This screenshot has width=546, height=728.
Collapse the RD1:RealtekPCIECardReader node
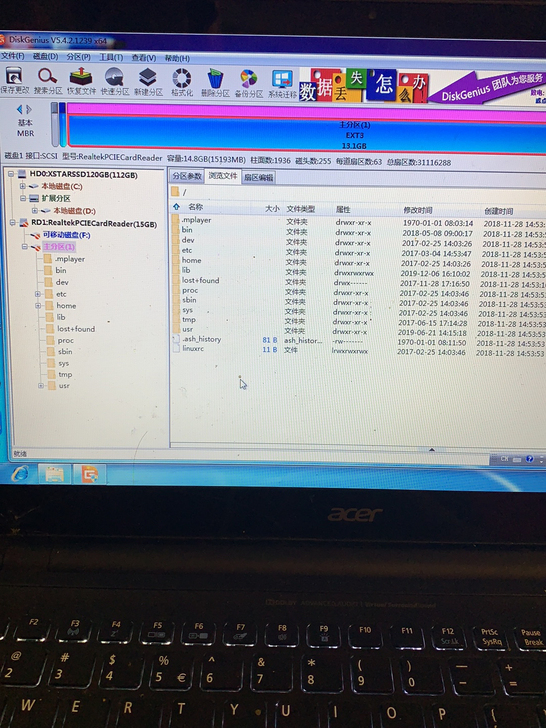(x=13, y=223)
